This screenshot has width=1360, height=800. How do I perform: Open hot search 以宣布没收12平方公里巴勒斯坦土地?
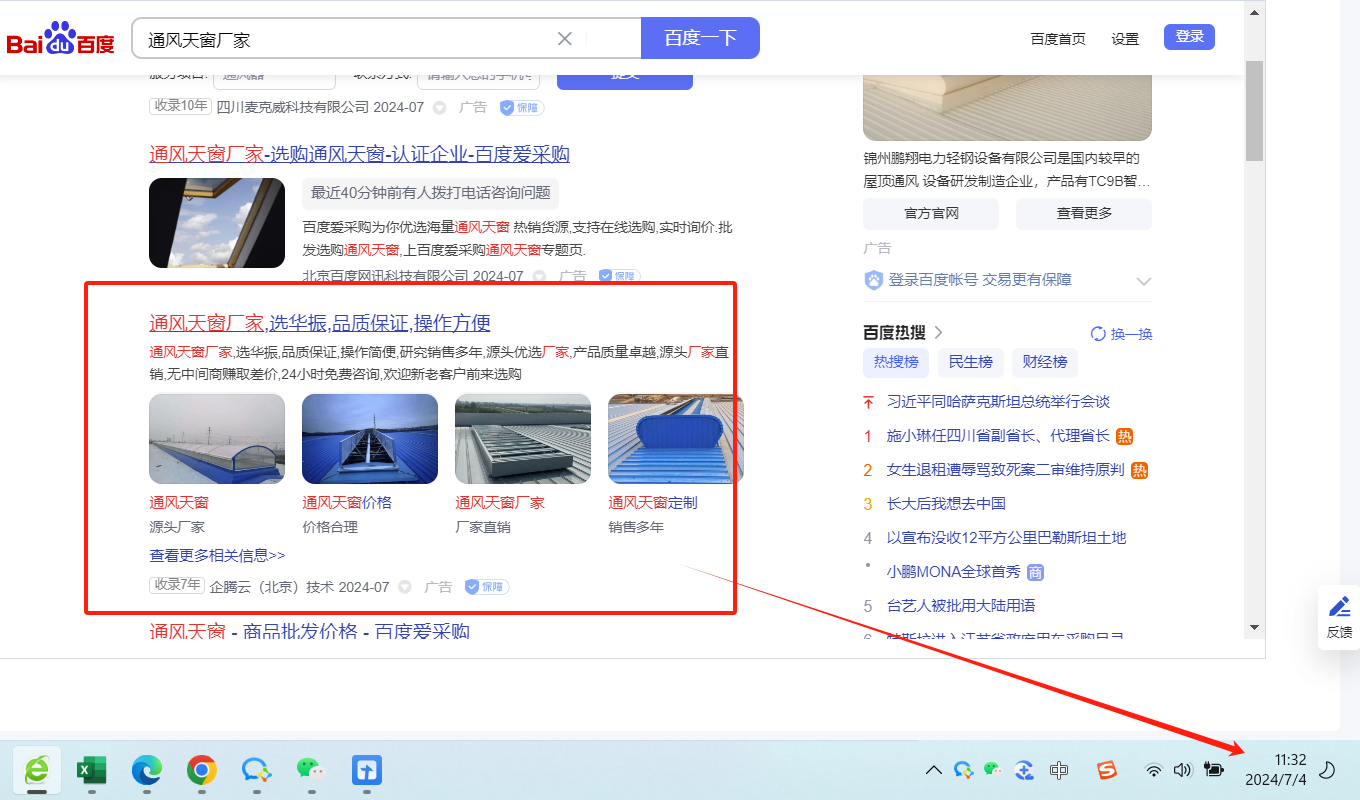(x=1006, y=537)
